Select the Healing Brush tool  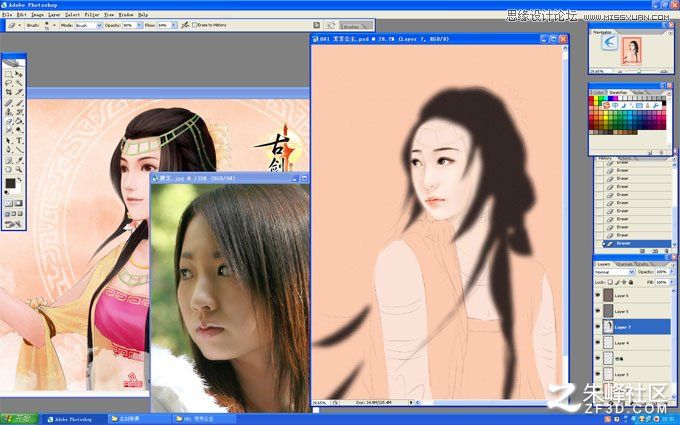8,102
